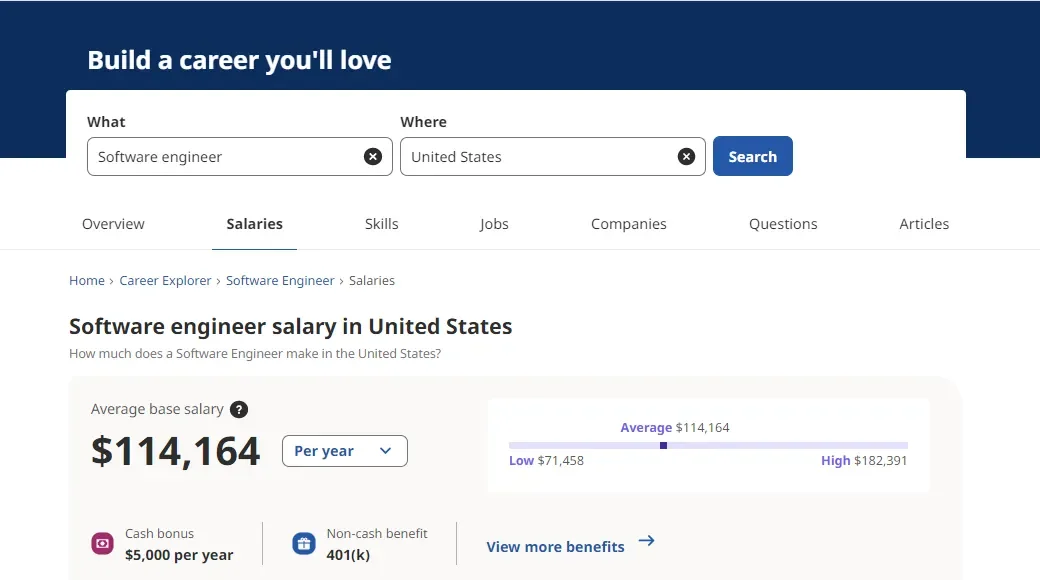Clear the Software engineer search field
Image resolution: width=1040 pixels, height=580 pixels.
tap(373, 157)
